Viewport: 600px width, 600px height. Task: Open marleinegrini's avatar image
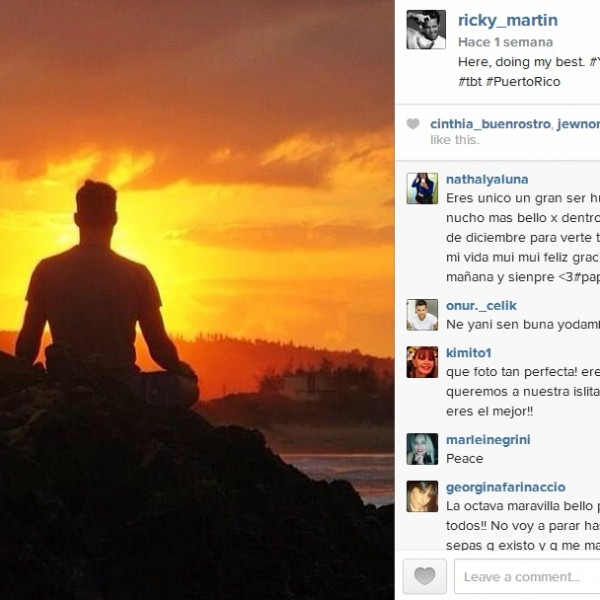[422, 449]
